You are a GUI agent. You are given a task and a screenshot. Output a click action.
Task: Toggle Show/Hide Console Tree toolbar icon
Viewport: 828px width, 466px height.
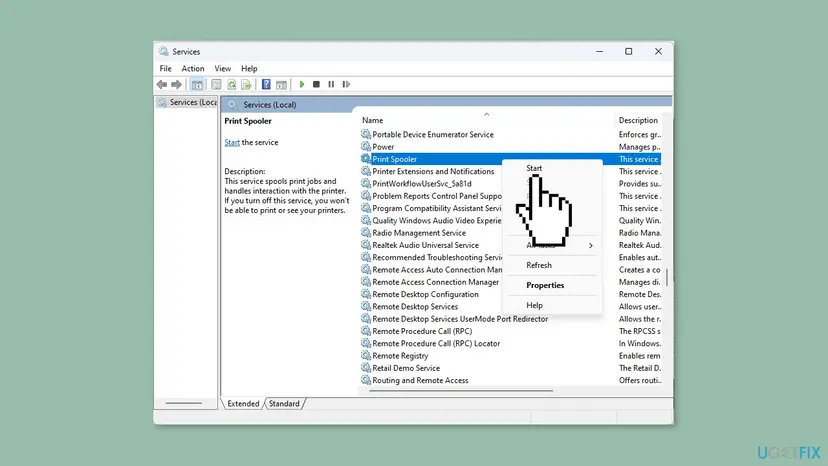[x=197, y=85]
